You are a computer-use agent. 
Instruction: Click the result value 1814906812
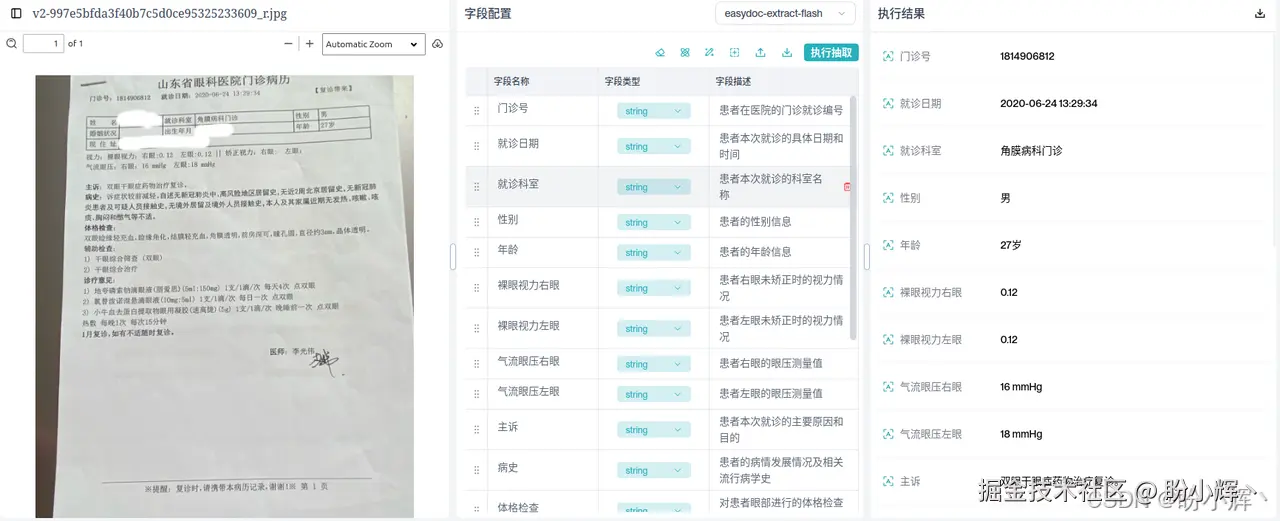point(1028,56)
